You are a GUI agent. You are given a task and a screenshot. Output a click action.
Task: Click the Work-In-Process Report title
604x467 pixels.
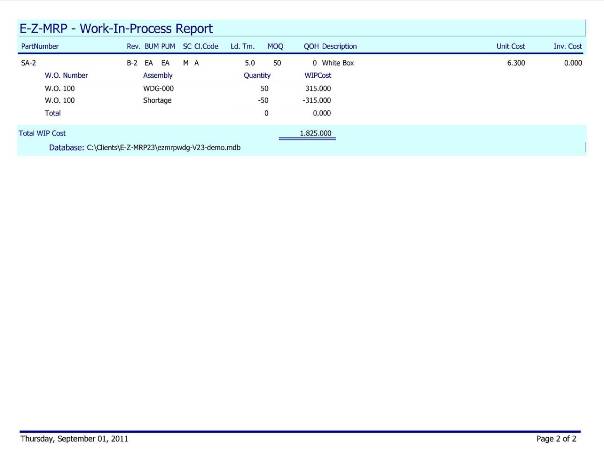pyautogui.click(x=116, y=29)
